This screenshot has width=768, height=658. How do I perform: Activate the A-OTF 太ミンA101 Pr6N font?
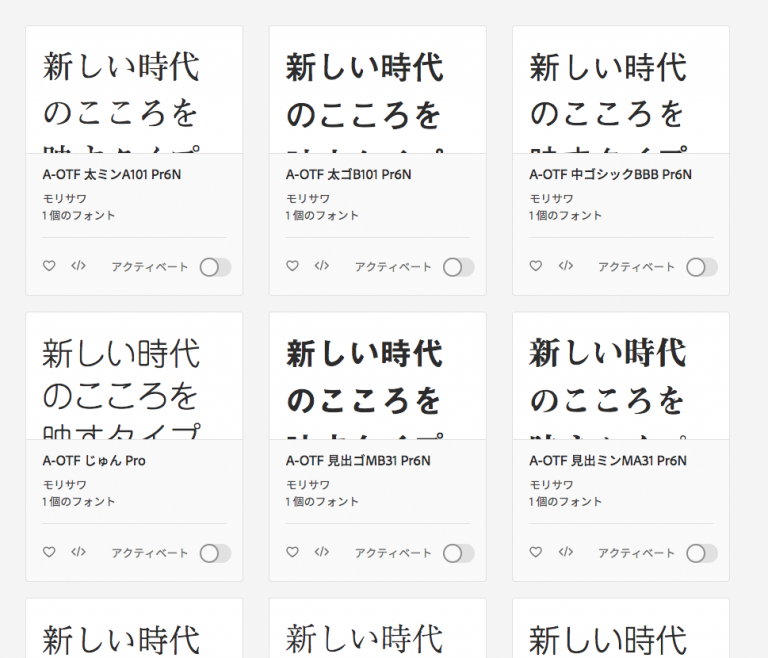[x=216, y=268]
